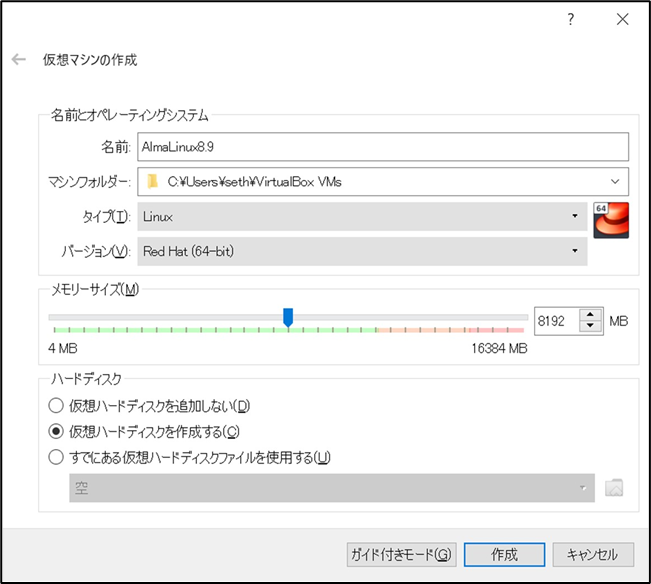Click the 名前とオペレーティングシステム group label

click(x=130, y=115)
